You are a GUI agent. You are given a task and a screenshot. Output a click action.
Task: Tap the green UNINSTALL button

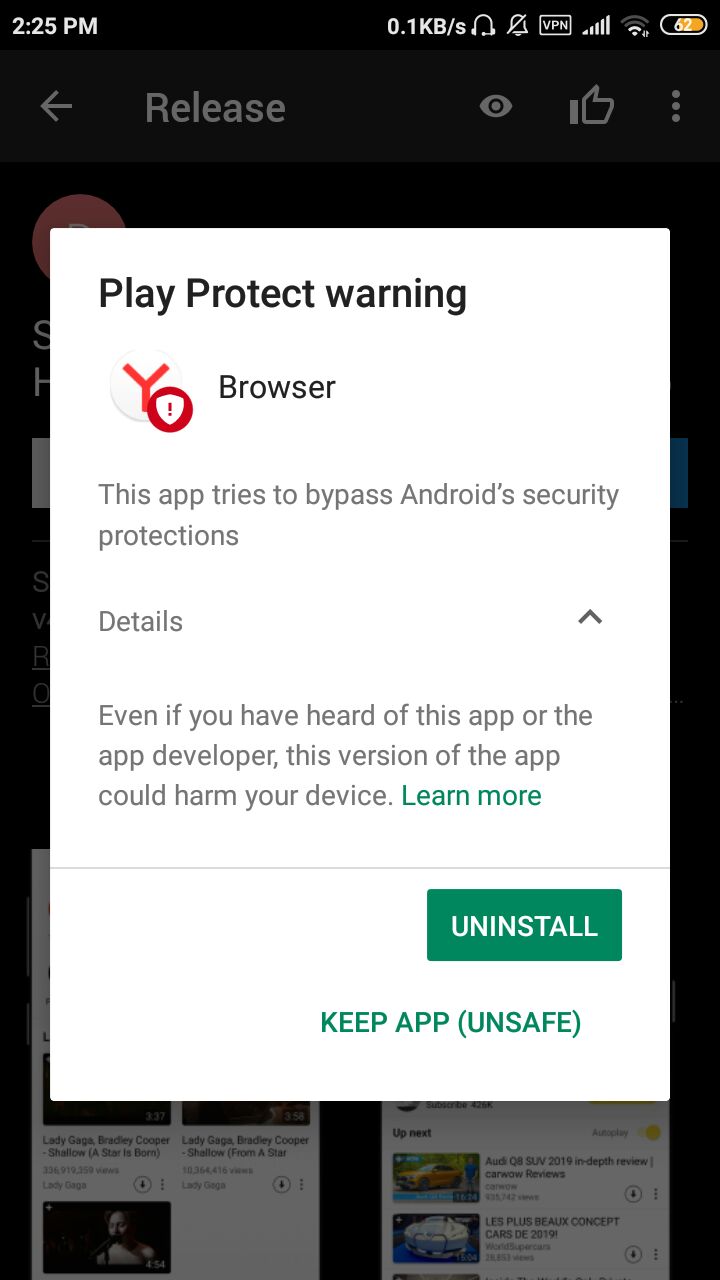coord(524,925)
